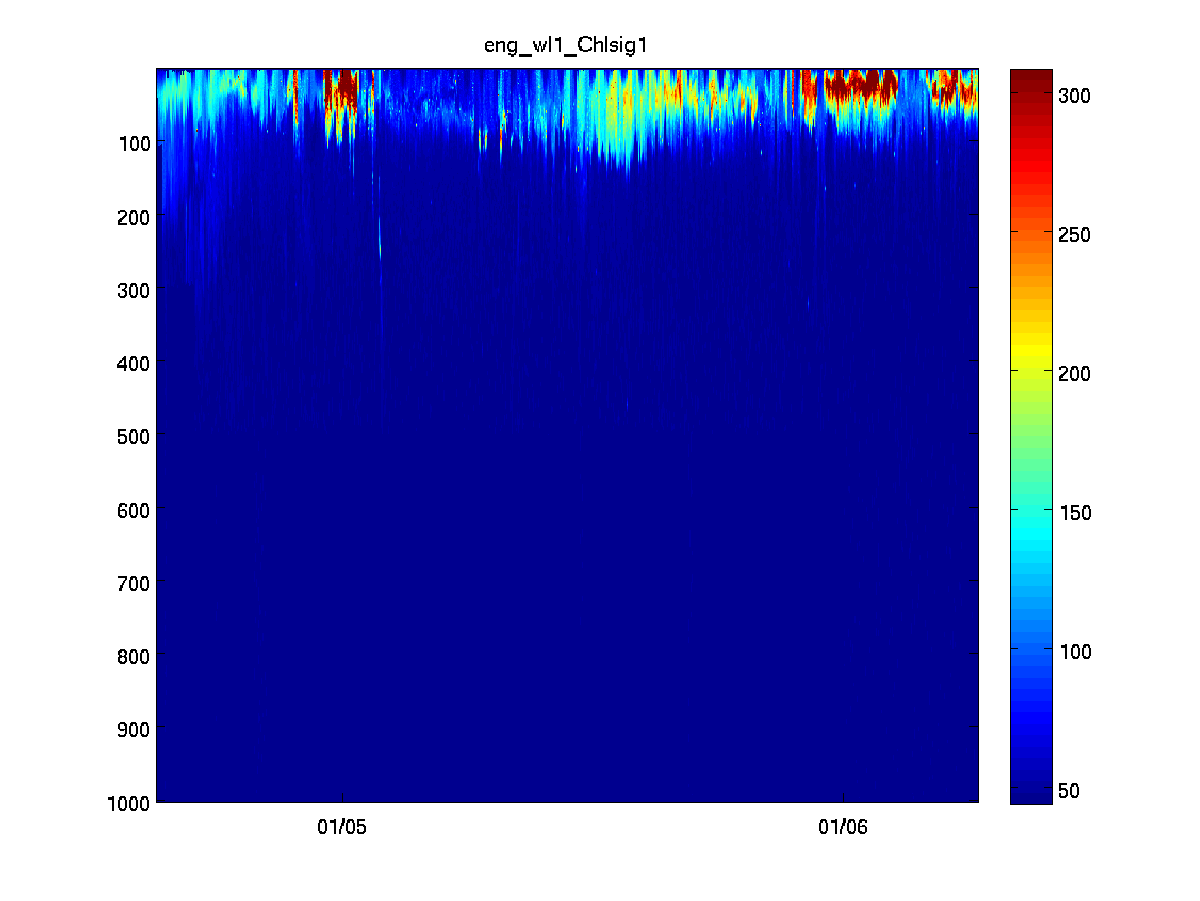The height and width of the screenshot is (901, 1200).
Task: Click the x-axis date label 01/06
Action: click(843, 827)
